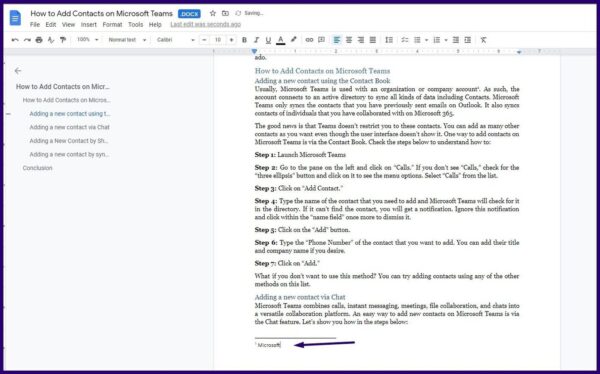The width and height of the screenshot is (600, 374).
Task: Star this document
Action: click(213, 13)
